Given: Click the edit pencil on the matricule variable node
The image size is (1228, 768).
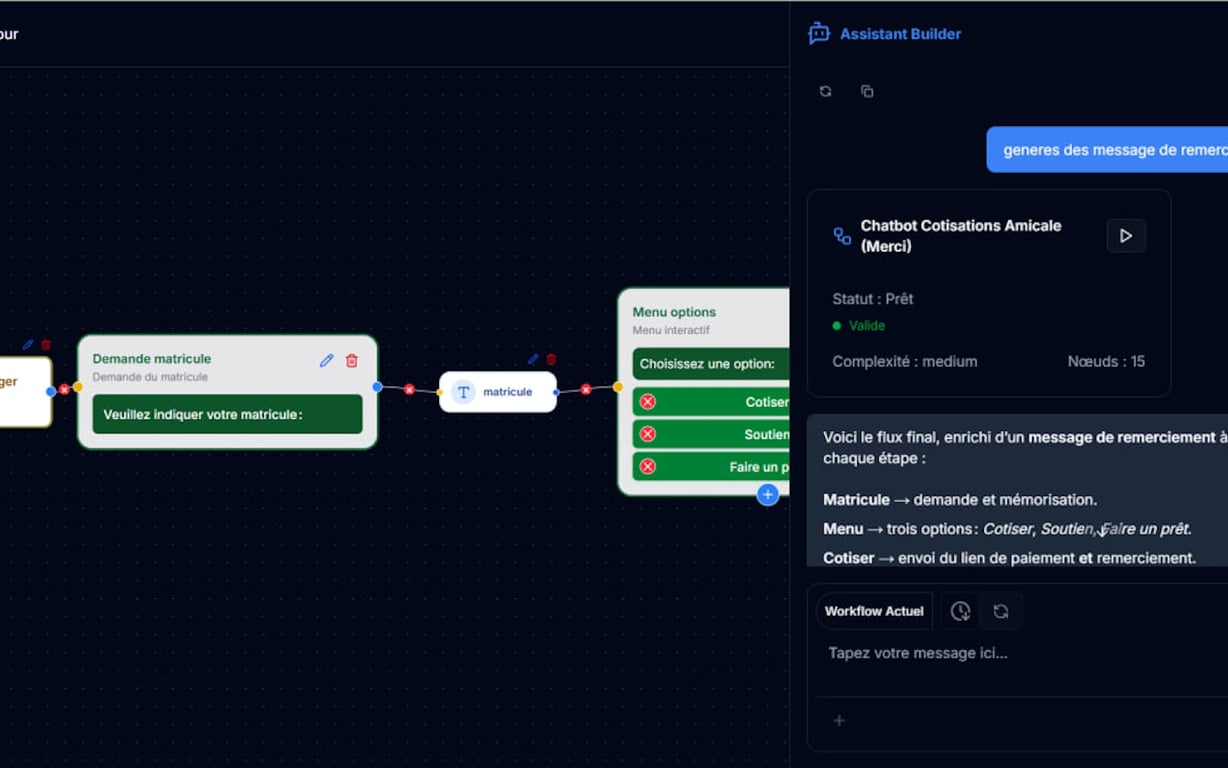Looking at the screenshot, I should [x=533, y=358].
